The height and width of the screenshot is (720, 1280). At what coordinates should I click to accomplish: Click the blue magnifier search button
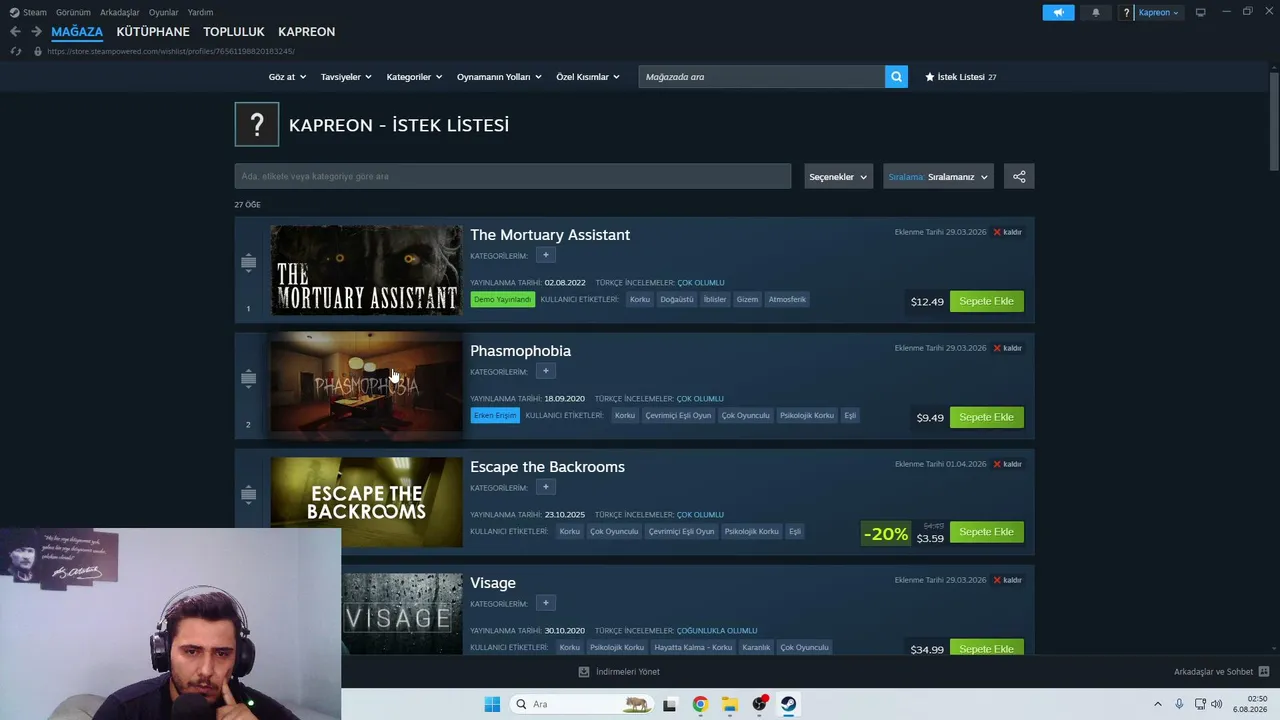click(x=896, y=77)
